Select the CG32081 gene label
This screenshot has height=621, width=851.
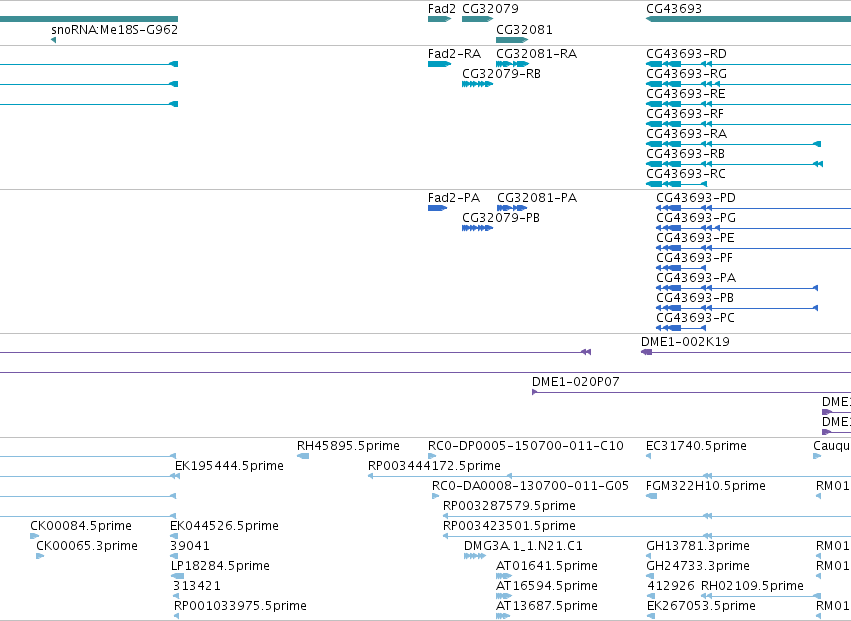click(524, 29)
